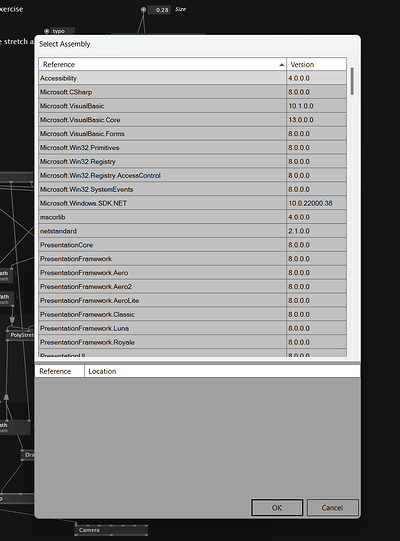Click the Size value 0.28 field

(x=159, y=10)
